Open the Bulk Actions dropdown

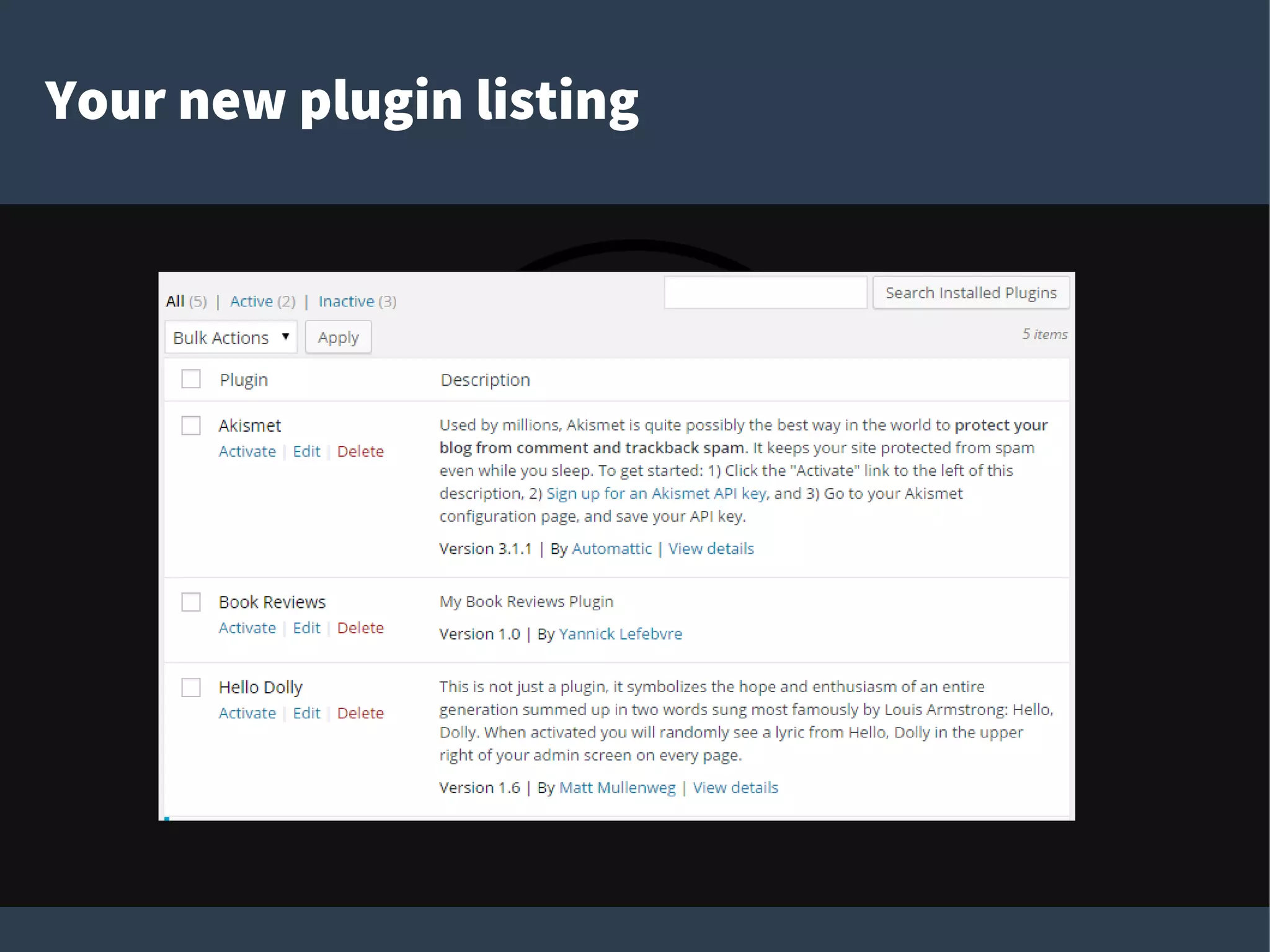click(231, 337)
